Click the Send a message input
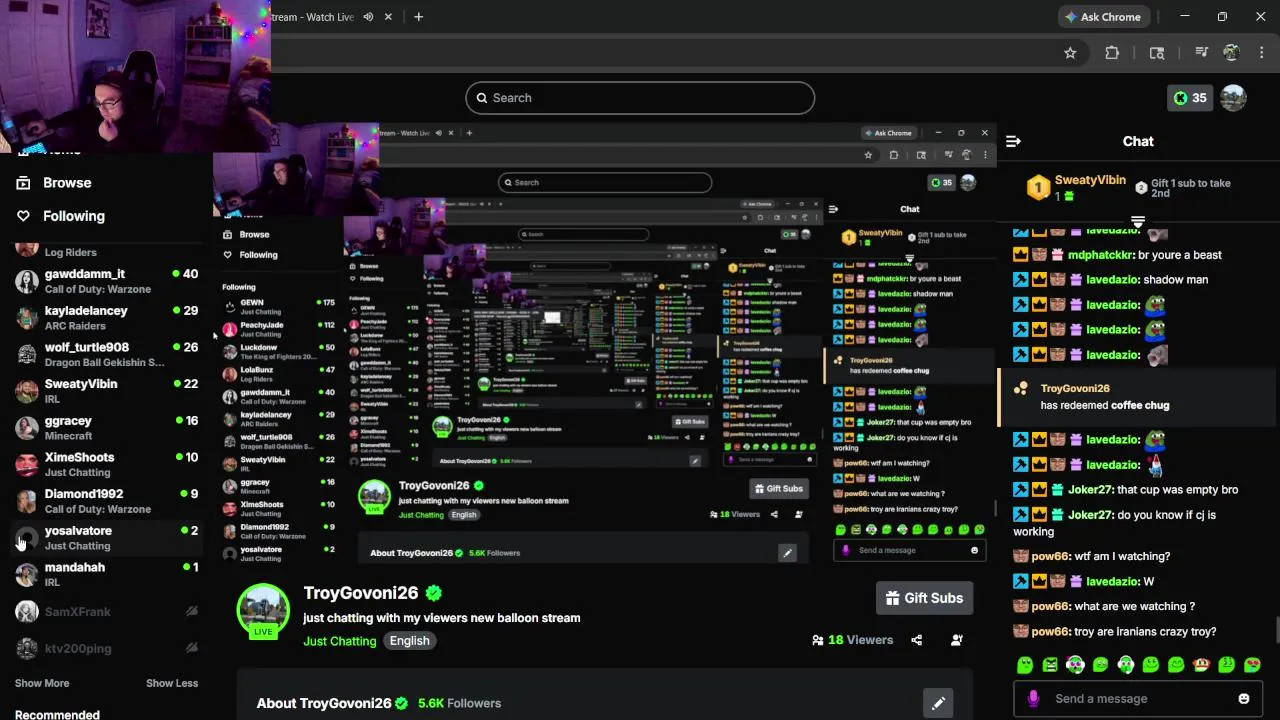This screenshot has height=720, width=1280. 1139,699
